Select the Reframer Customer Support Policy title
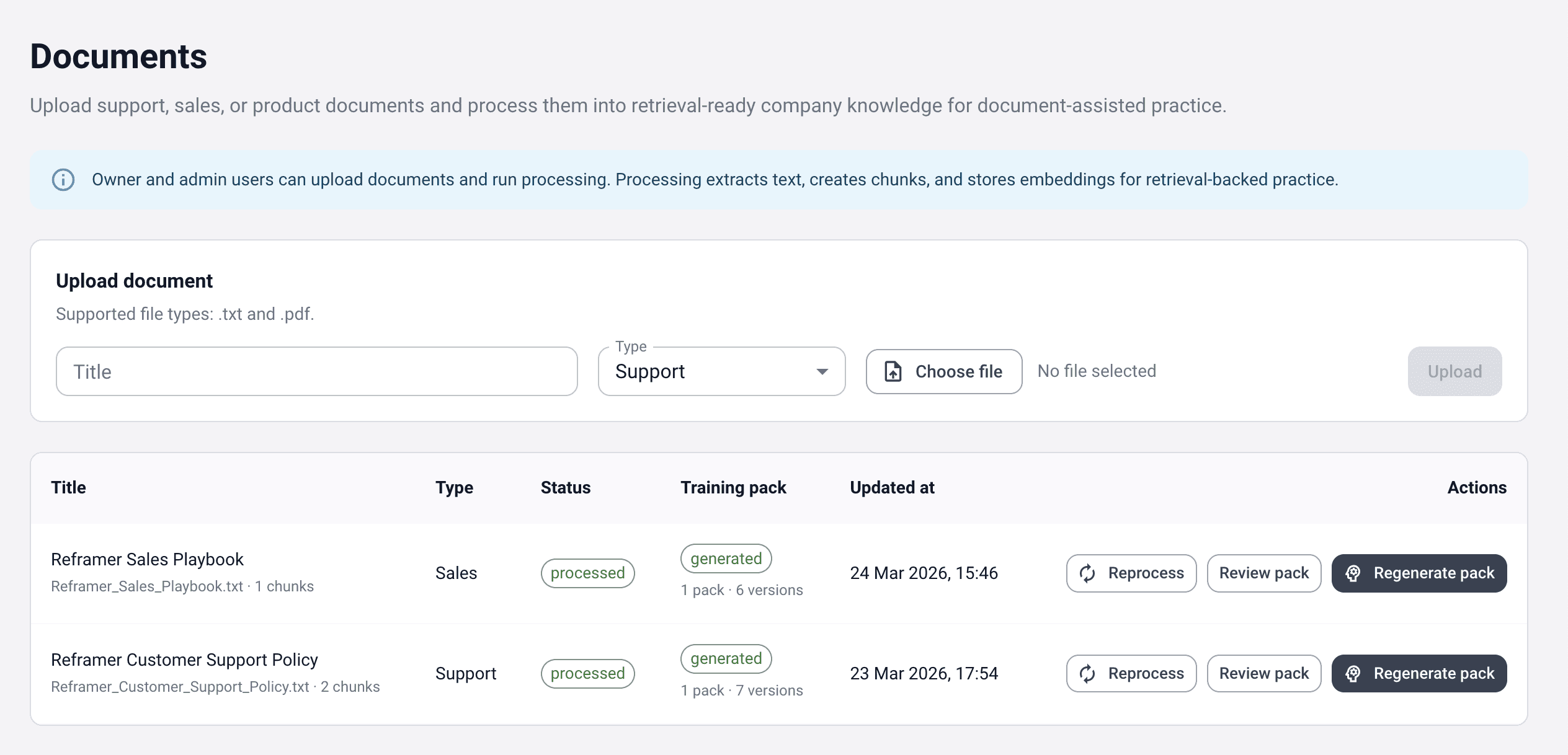Screen dimensions: 1568x755 [x=184, y=660]
